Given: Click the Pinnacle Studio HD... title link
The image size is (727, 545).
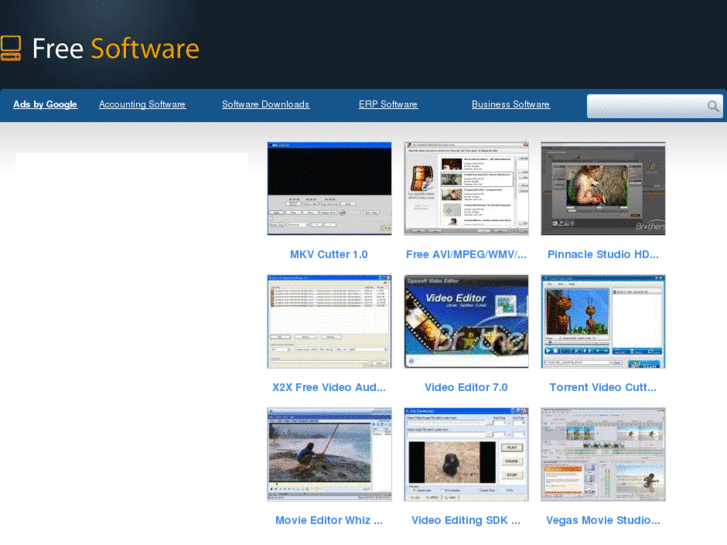Looking at the screenshot, I should (603, 254).
